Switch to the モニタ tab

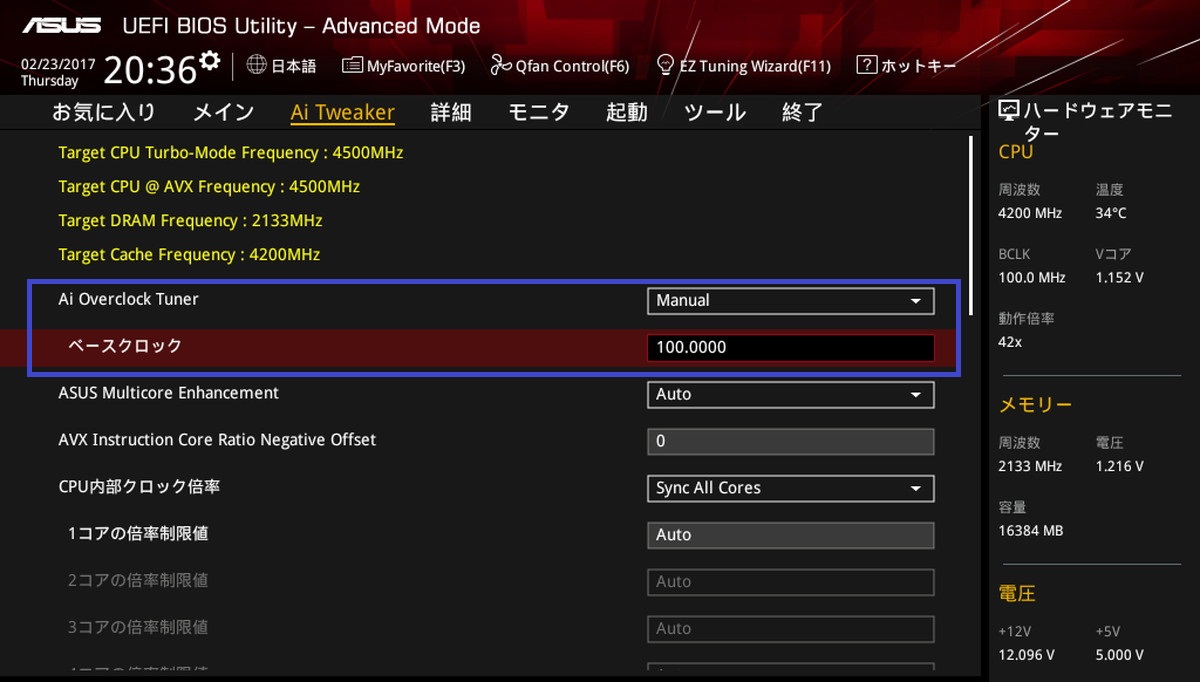point(539,112)
